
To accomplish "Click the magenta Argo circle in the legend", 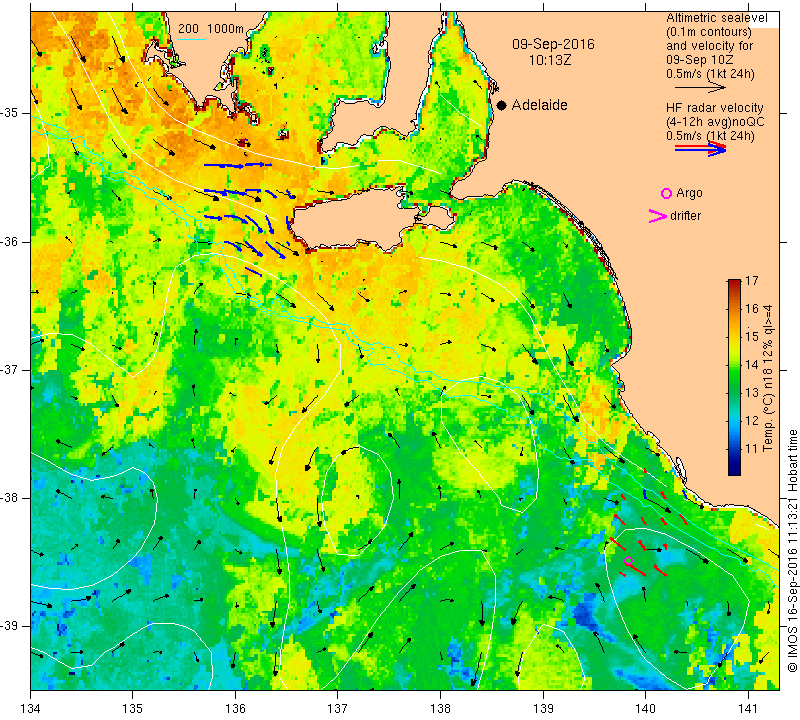I will click(666, 193).
